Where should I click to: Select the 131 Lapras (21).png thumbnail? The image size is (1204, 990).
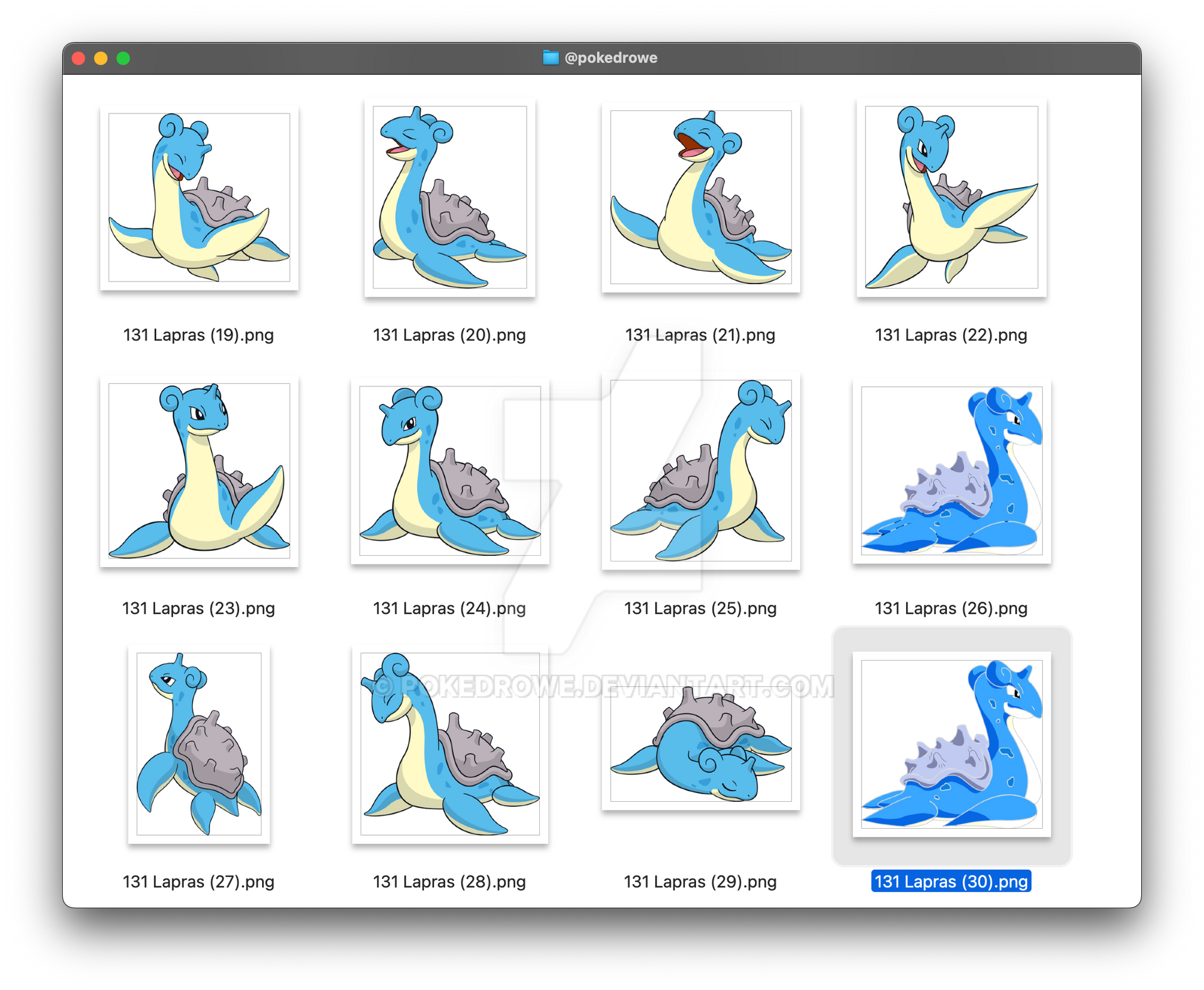700,197
